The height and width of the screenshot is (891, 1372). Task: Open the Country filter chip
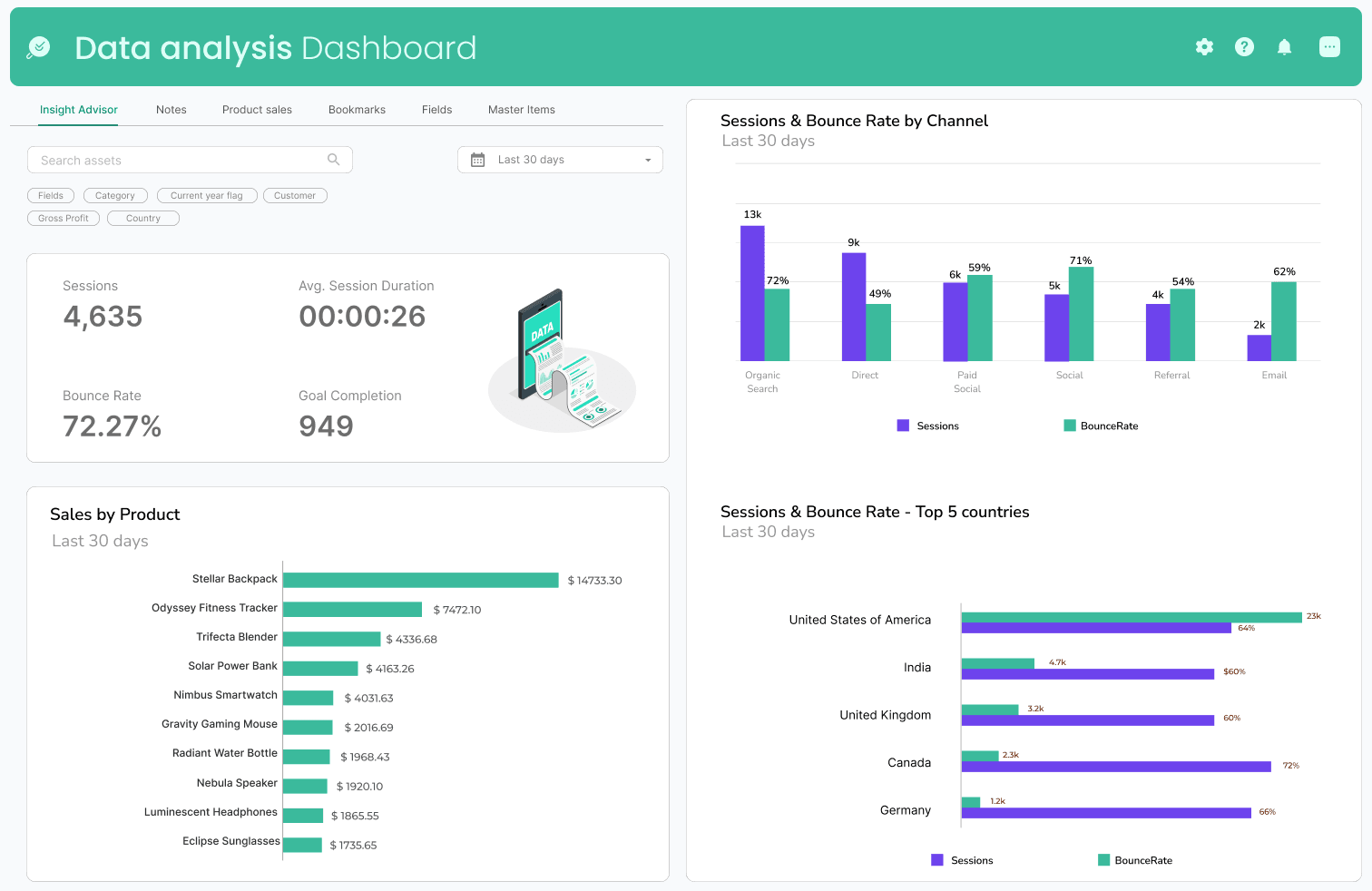coord(142,218)
